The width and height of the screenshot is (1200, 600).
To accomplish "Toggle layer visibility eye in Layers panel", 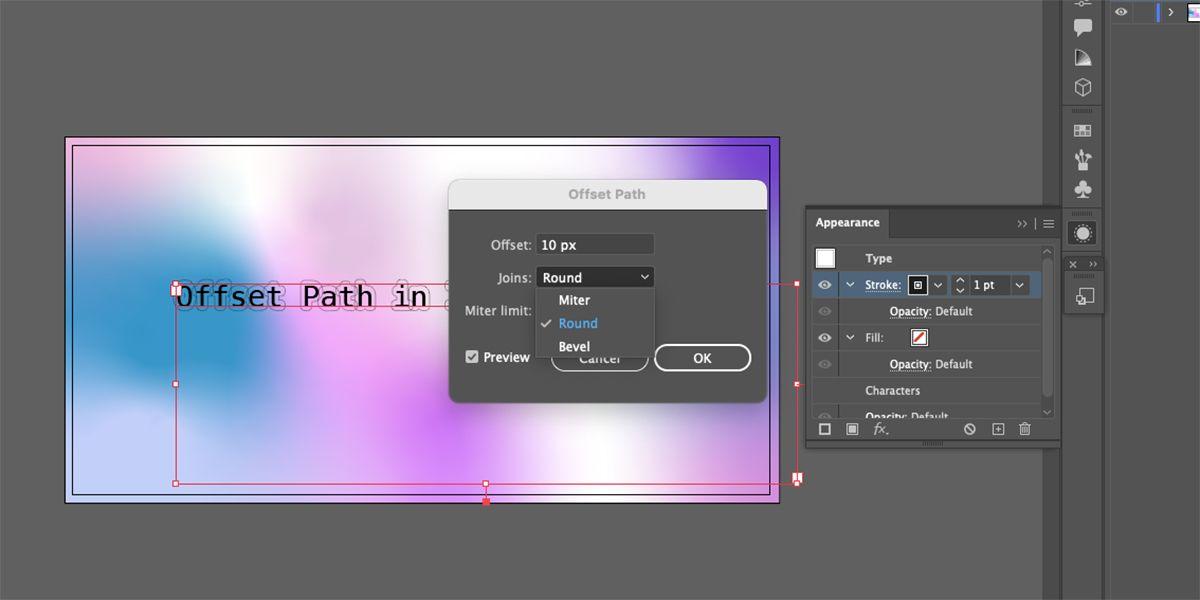I will point(1121,12).
